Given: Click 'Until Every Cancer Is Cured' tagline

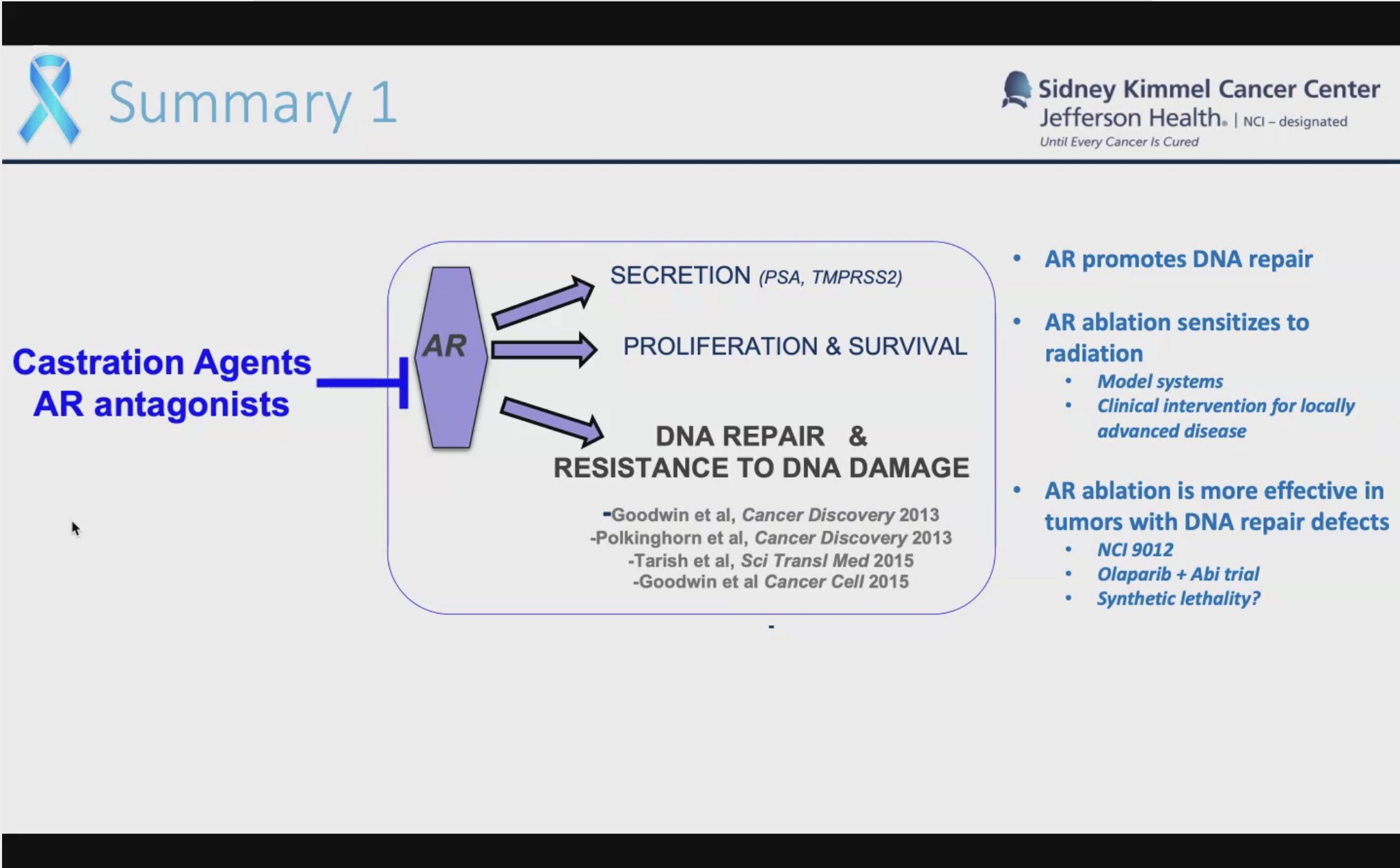Looking at the screenshot, I should 1119,141.
